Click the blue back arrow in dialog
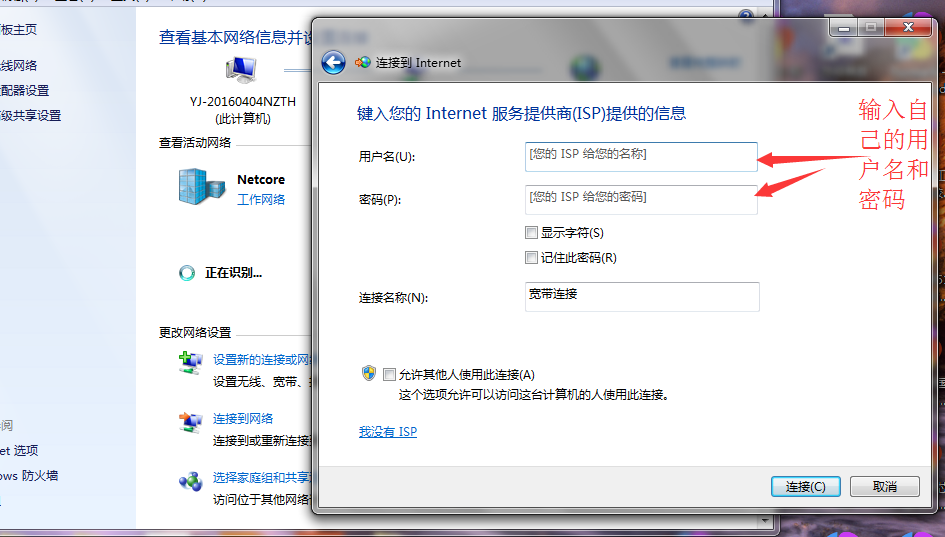Image resolution: width=945 pixels, height=537 pixels. click(333, 62)
